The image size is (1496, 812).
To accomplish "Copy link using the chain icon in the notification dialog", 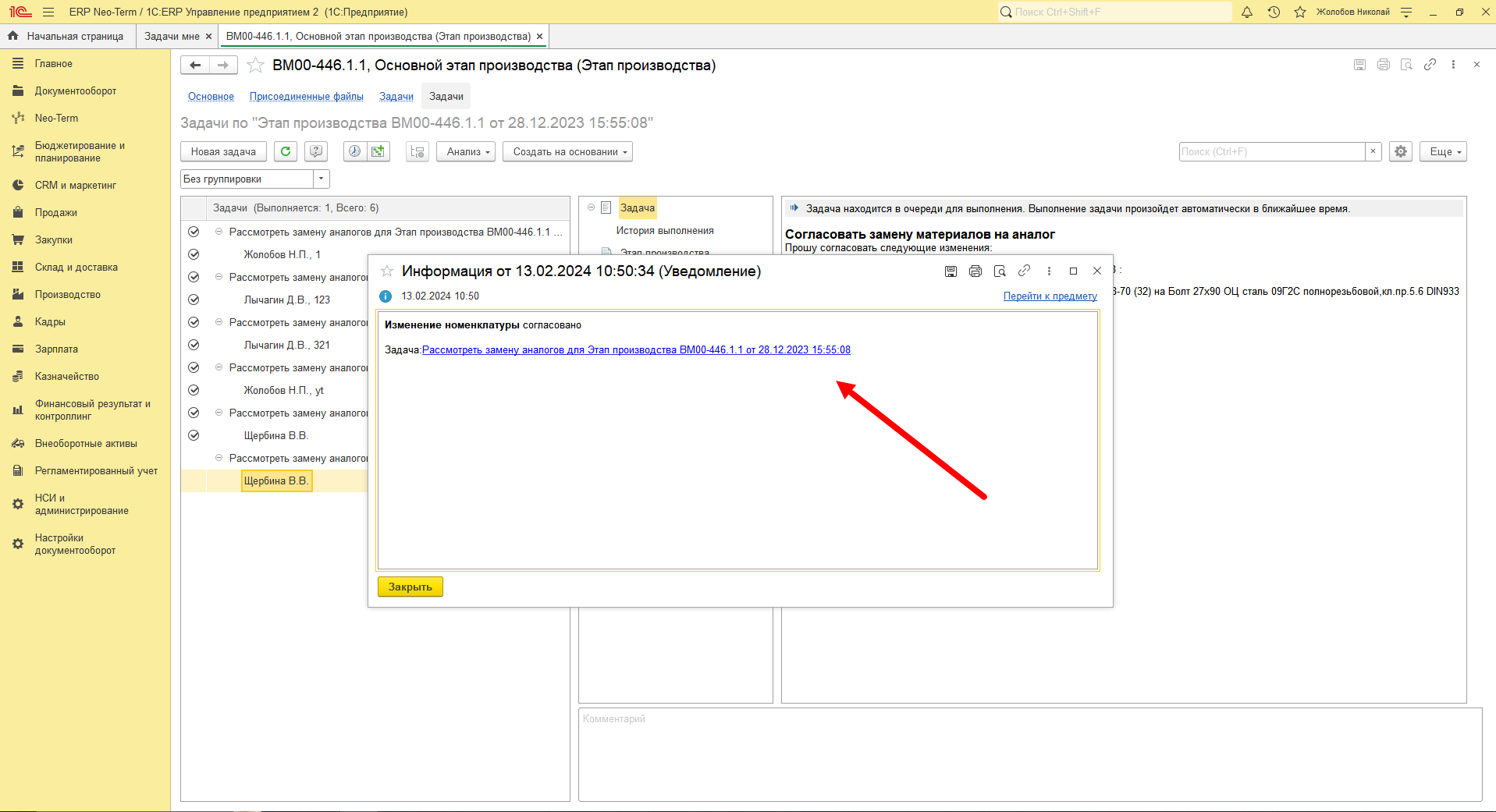I will pos(1024,271).
